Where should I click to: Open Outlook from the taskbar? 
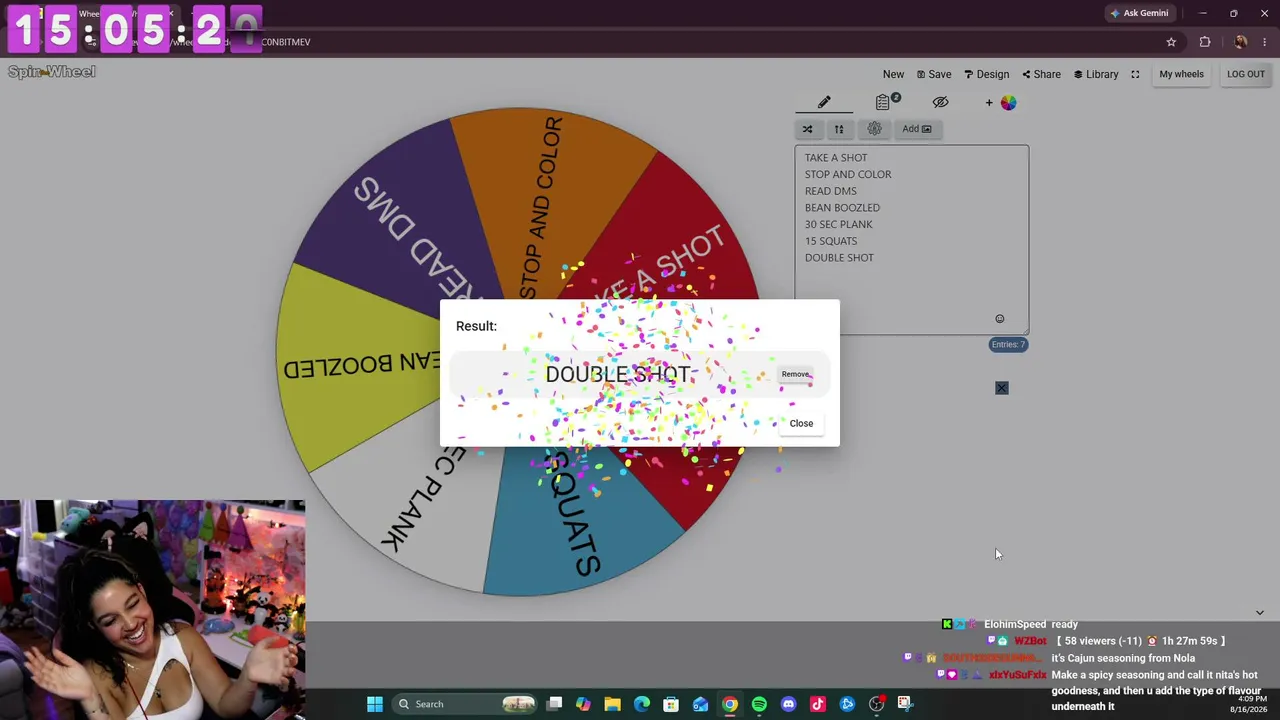click(700, 704)
